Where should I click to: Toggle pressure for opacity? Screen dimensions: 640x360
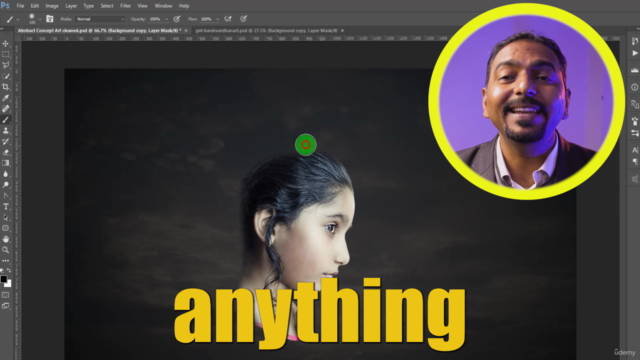177,19
